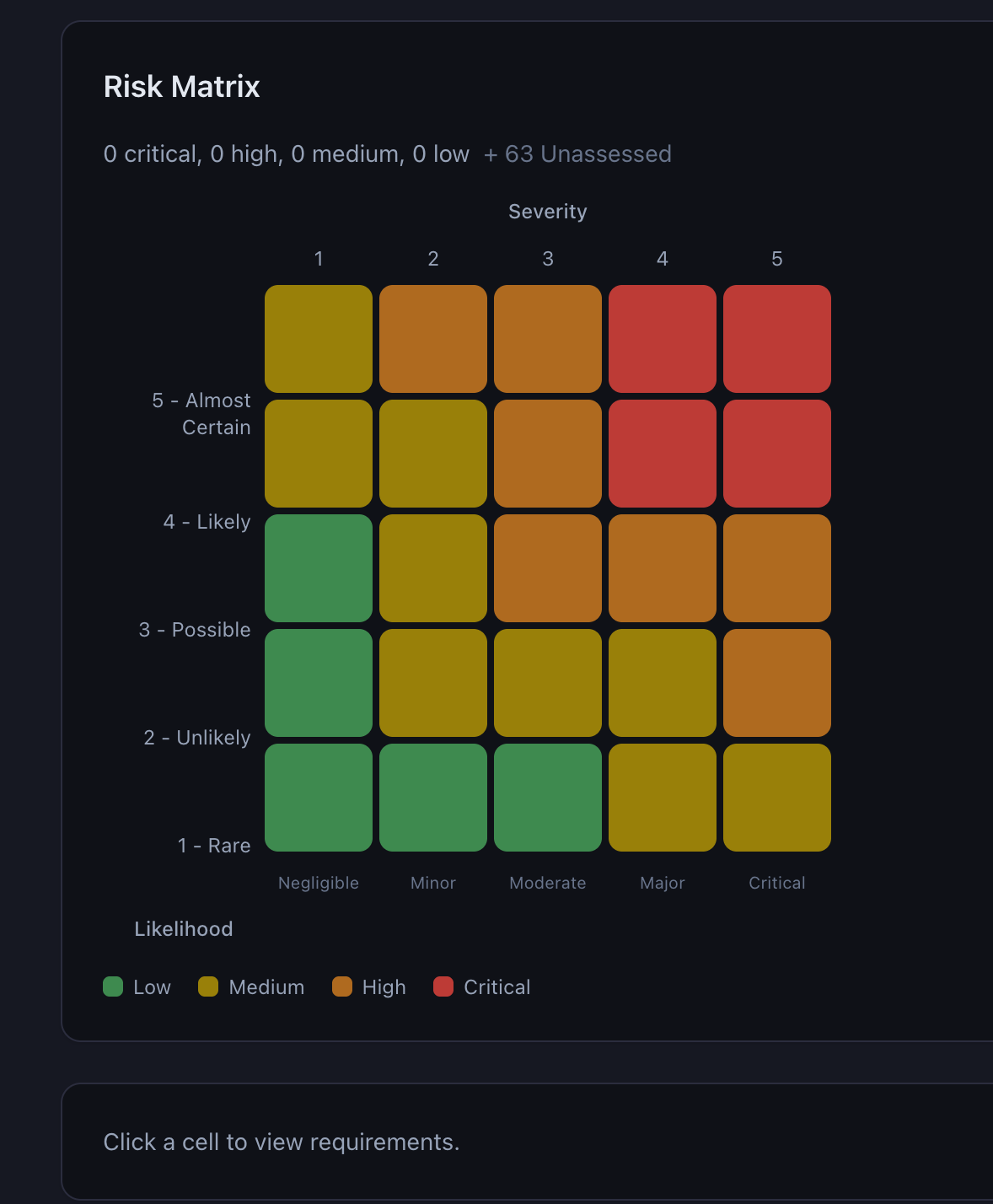Click the Risk Matrix heading
Screen dimensions: 993x1204
(182, 87)
